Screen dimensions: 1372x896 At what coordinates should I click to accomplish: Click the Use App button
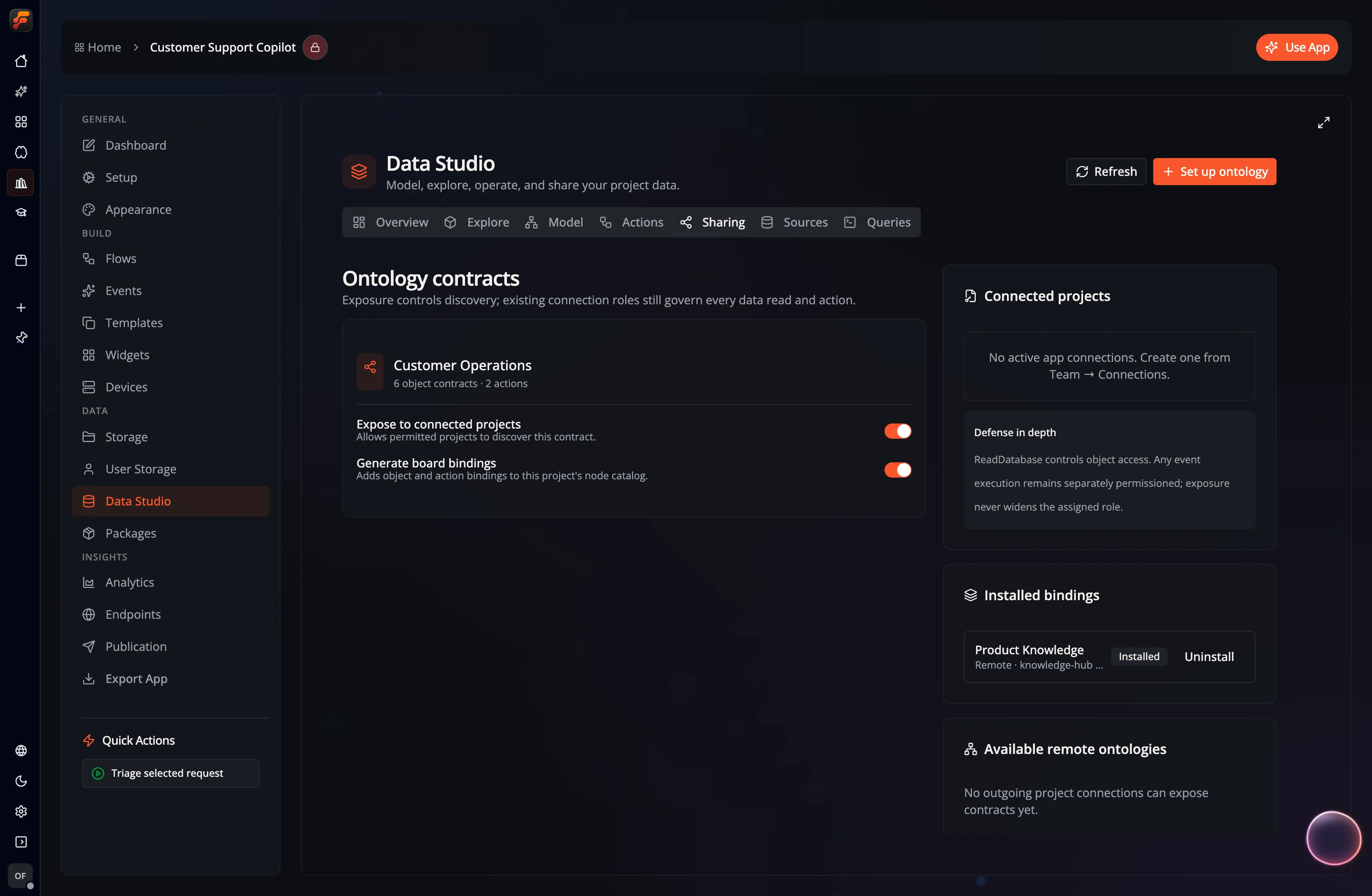point(1297,47)
